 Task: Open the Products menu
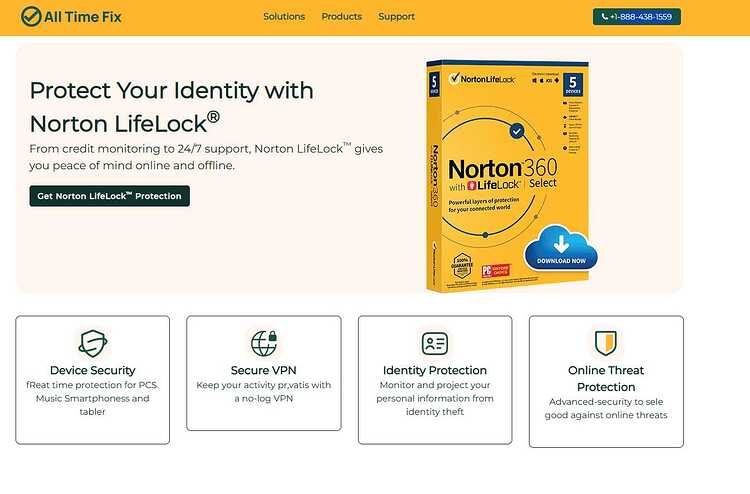[342, 17]
